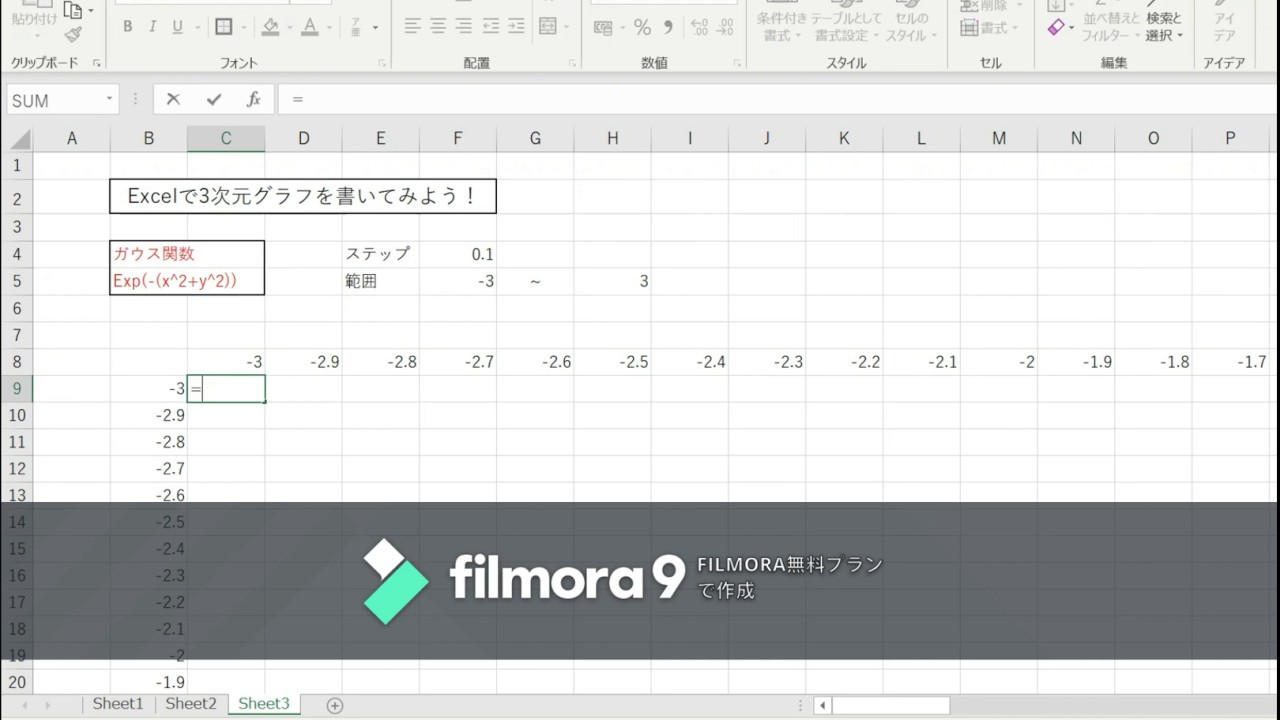1280x720 pixels.
Task: Click the fill color bucket
Action: coord(270,27)
